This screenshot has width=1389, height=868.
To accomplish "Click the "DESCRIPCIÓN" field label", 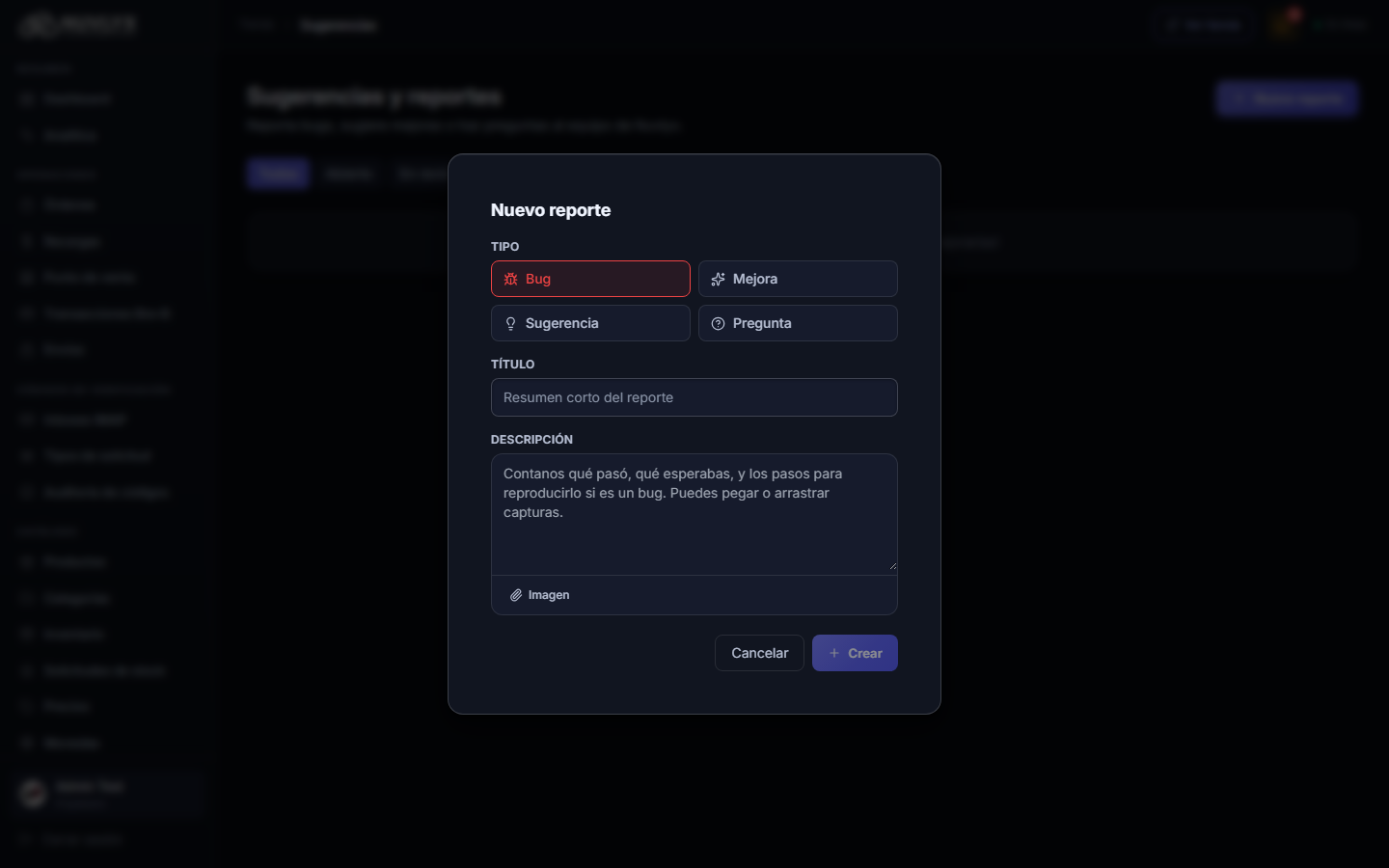I will pos(531,440).
